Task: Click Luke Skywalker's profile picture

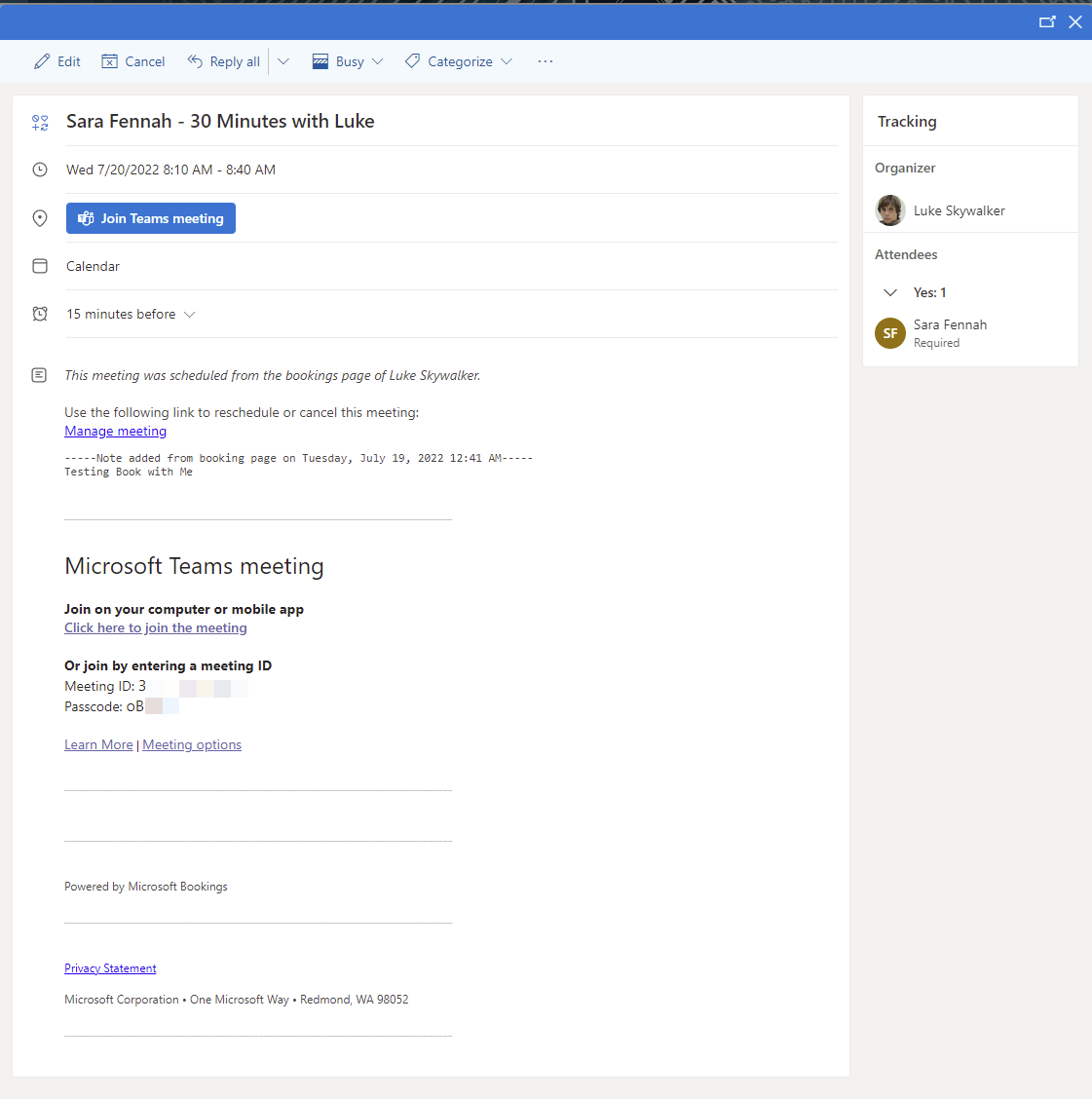Action: pos(890,210)
